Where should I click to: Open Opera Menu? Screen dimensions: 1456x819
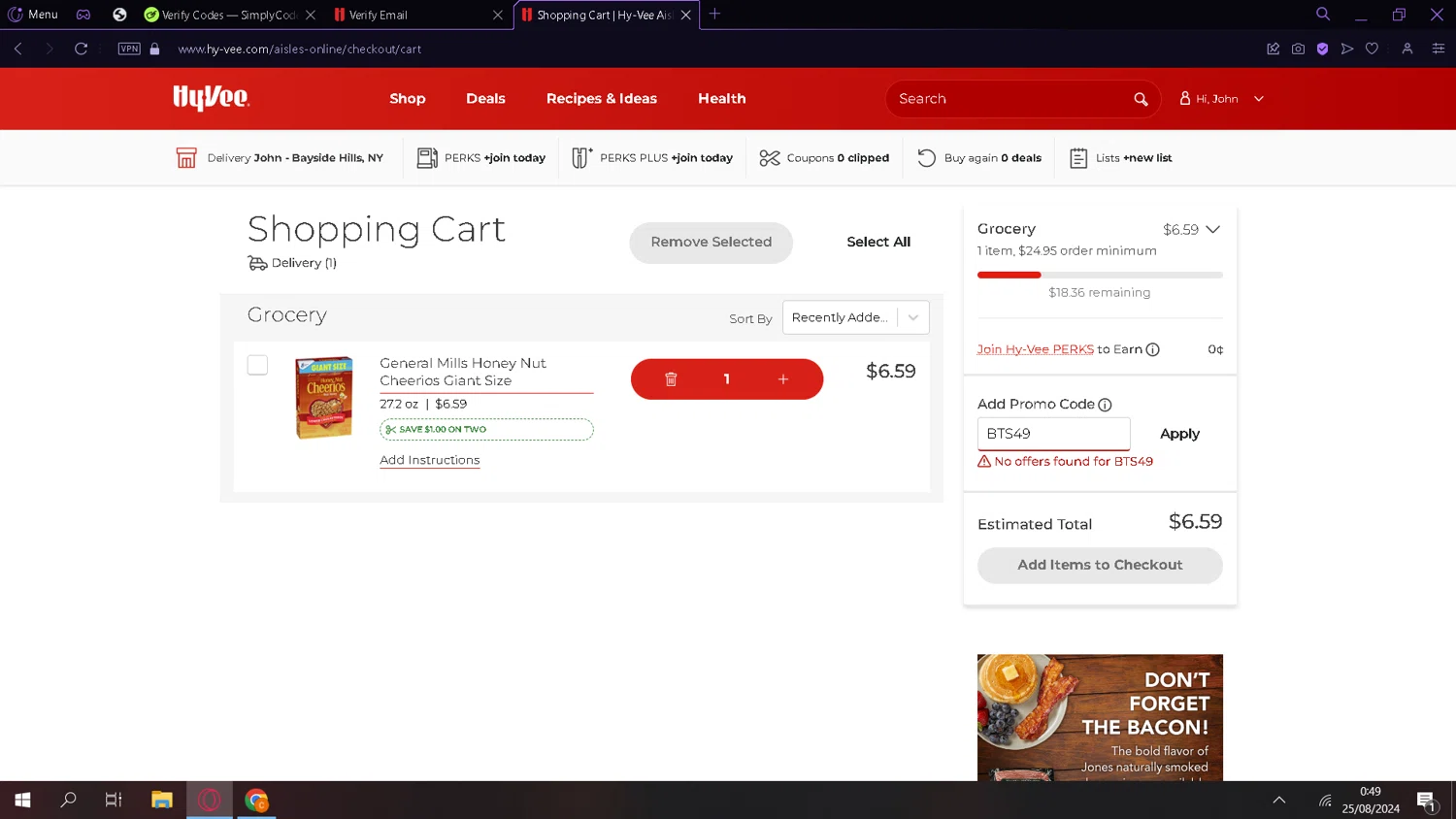coord(33,15)
